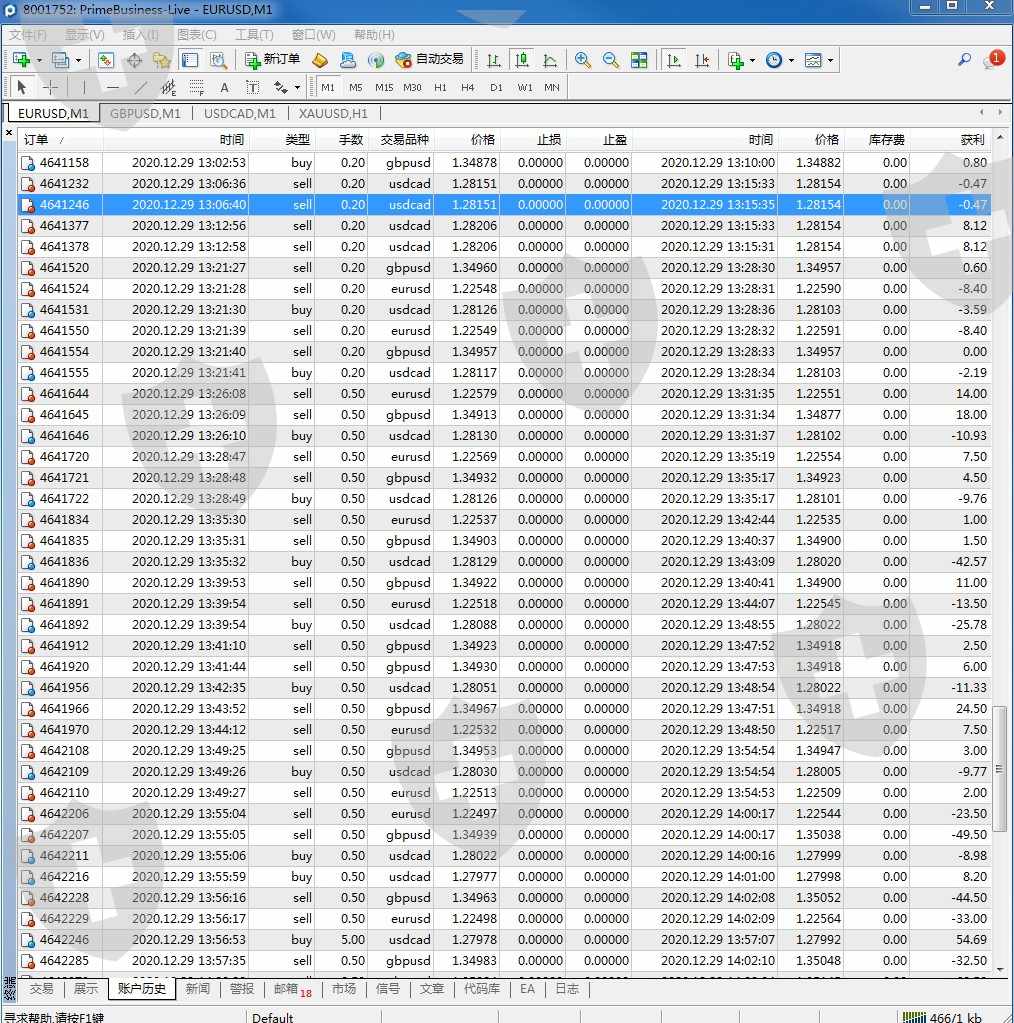Open the periodicity clock dropdown arrow

pos(791,60)
